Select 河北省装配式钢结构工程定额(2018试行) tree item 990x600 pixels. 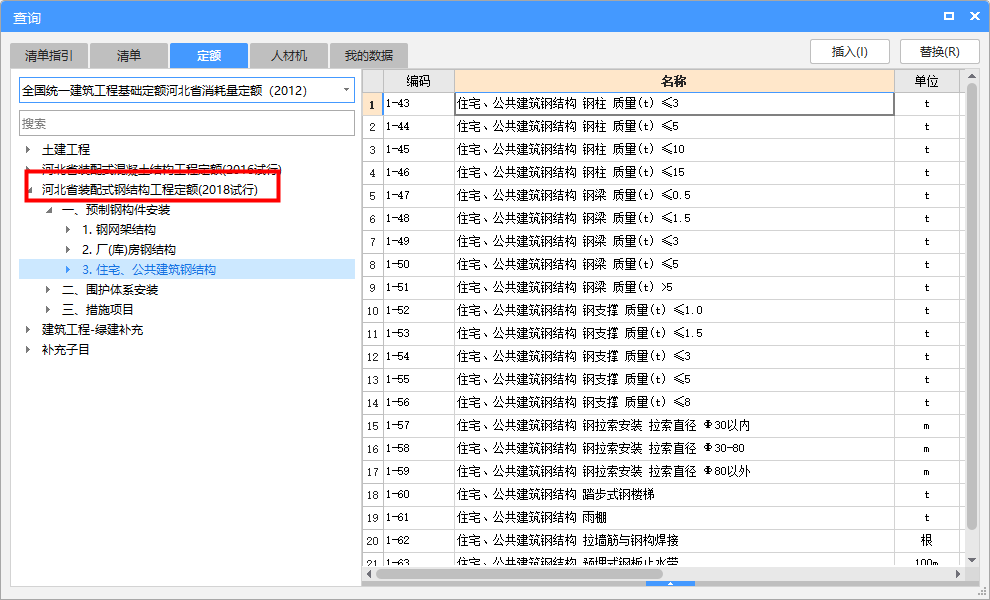tap(150, 189)
